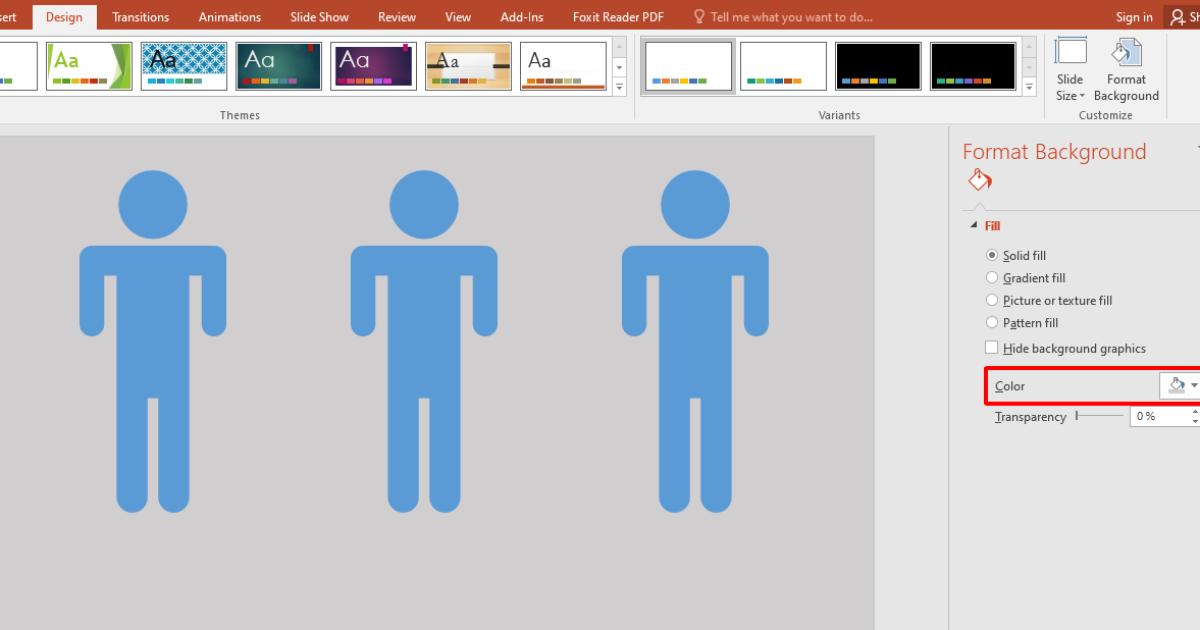Expand the Variants gallery more arrow
The image size is (1200, 630).
point(1030,87)
